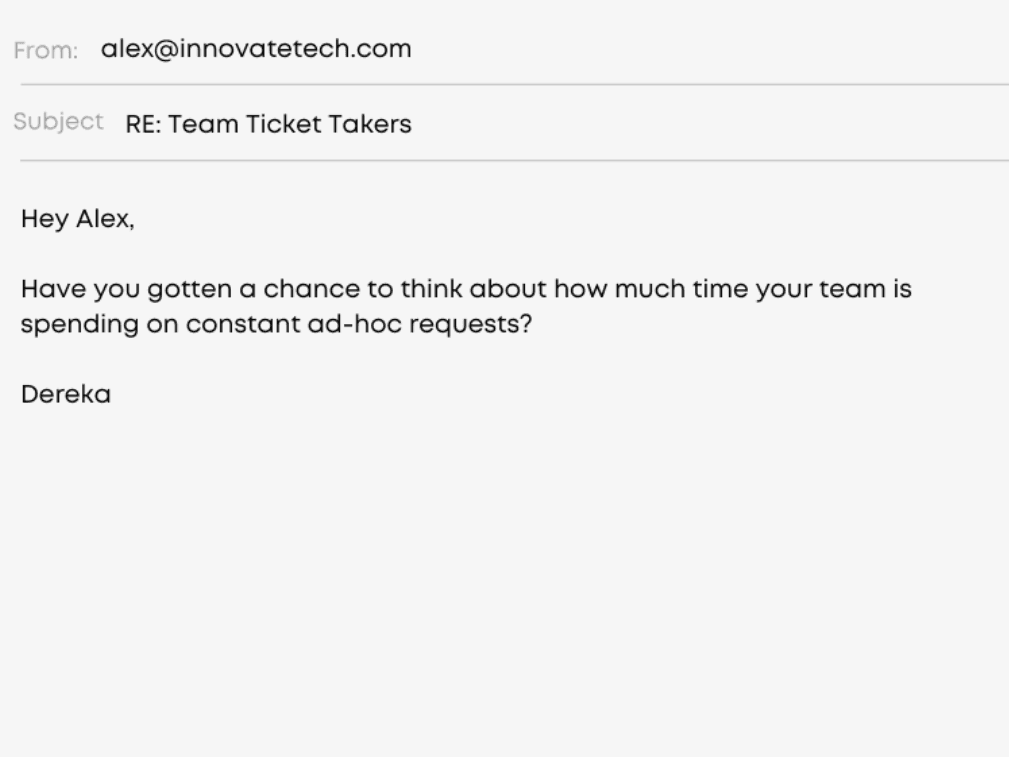Click the word 'Takers' in the subject
1009x757 pixels.
click(x=369, y=124)
